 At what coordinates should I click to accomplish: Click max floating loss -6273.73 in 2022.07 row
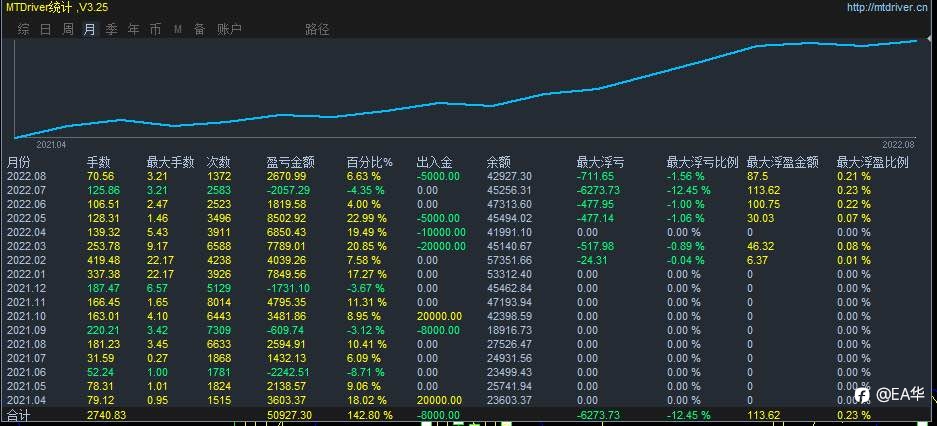coord(598,191)
